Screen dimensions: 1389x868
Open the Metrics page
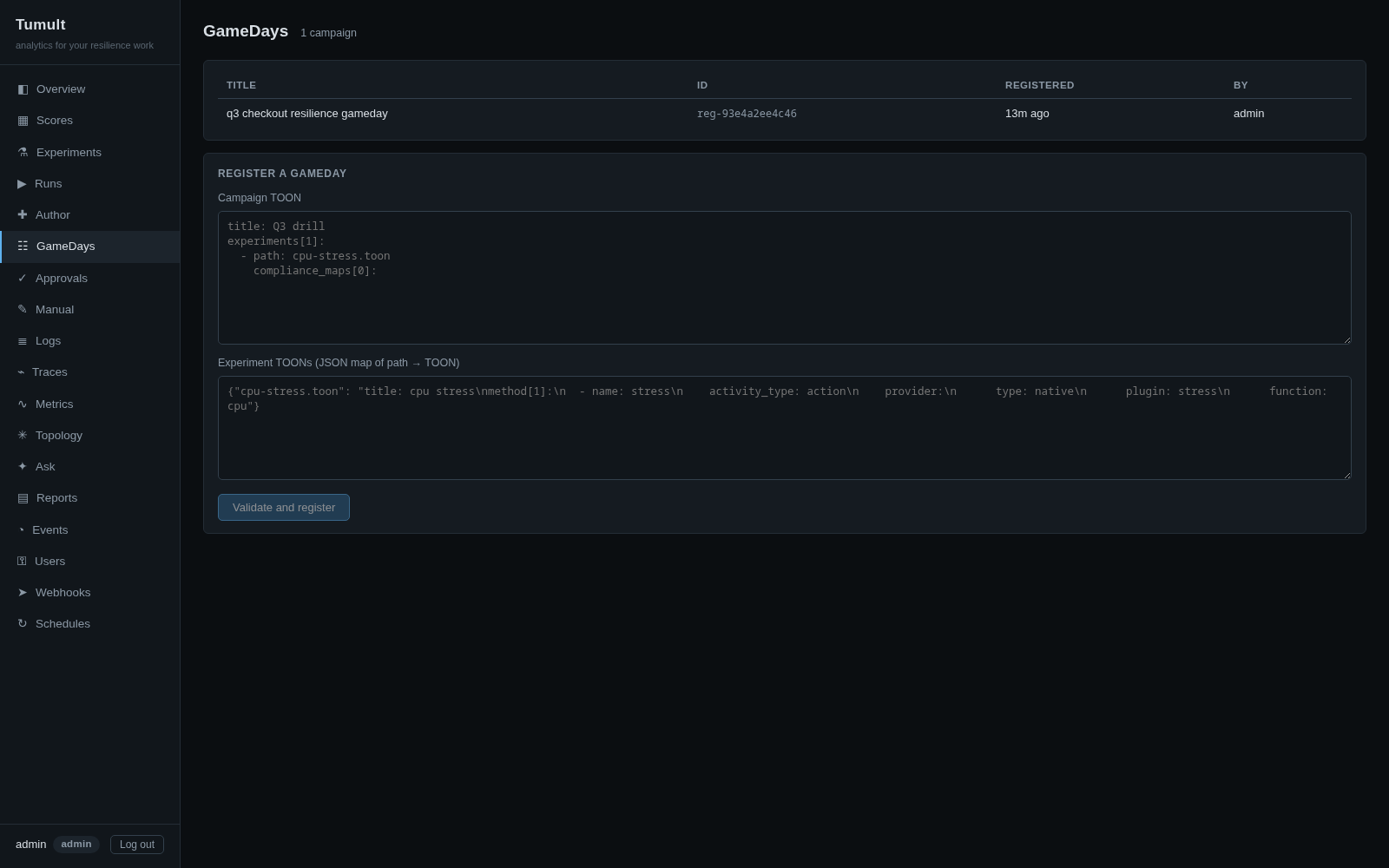90,404
